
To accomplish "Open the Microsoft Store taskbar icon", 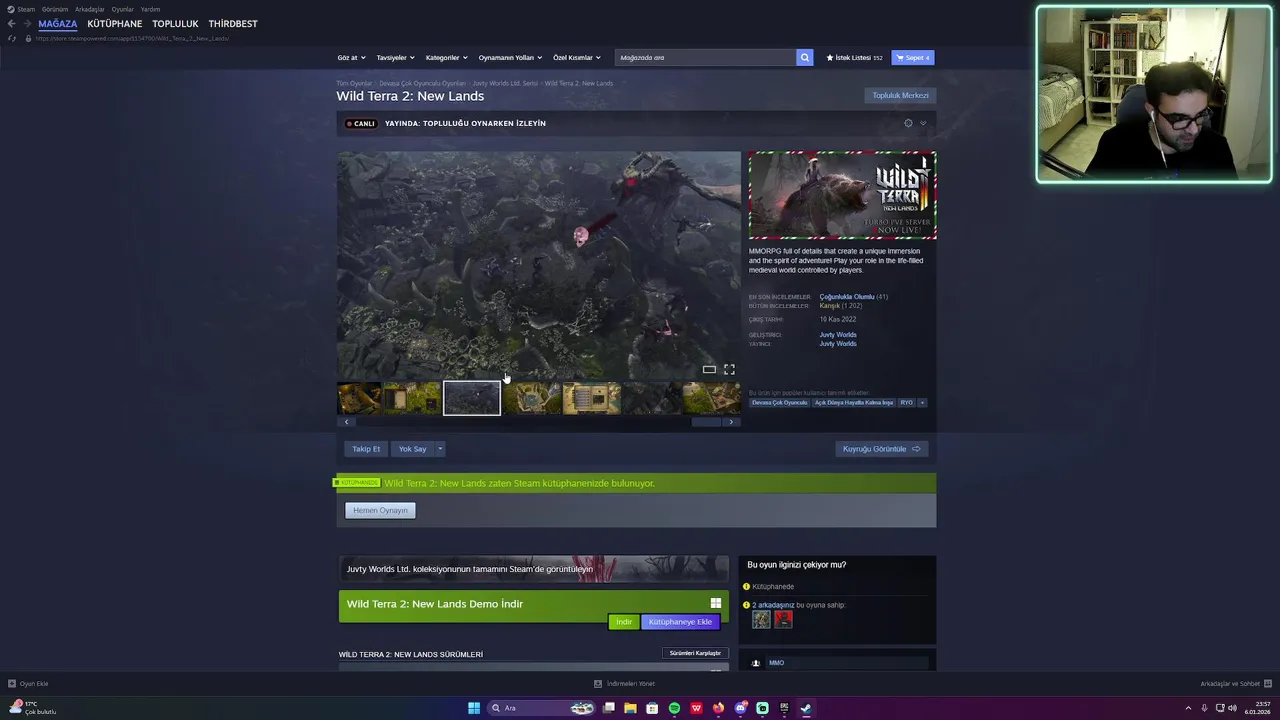I will (x=652, y=708).
